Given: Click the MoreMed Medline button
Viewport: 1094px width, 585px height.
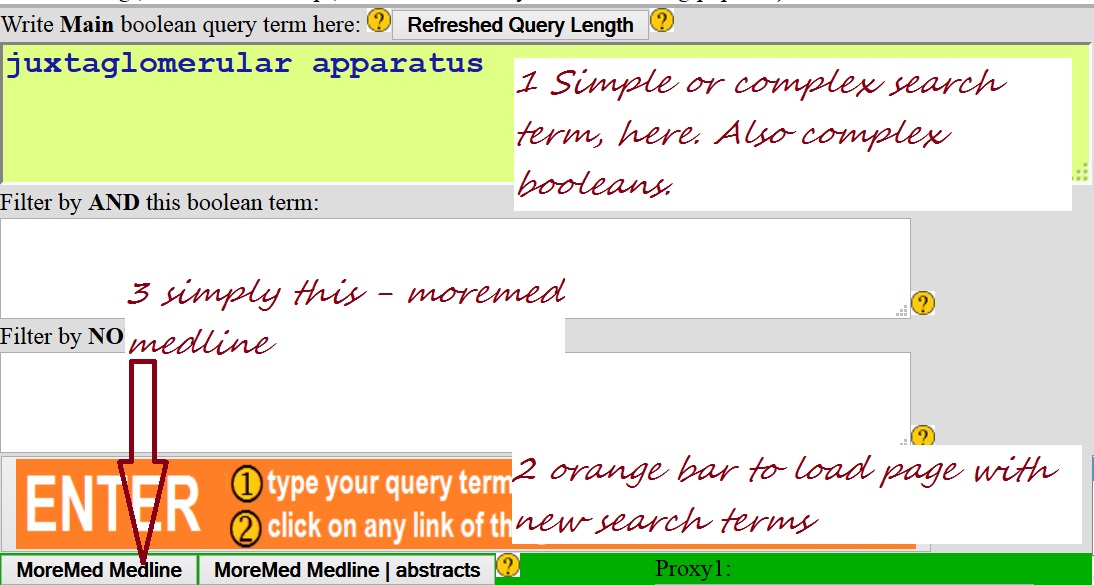Looking at the screenshot, I should pos(99,570).
